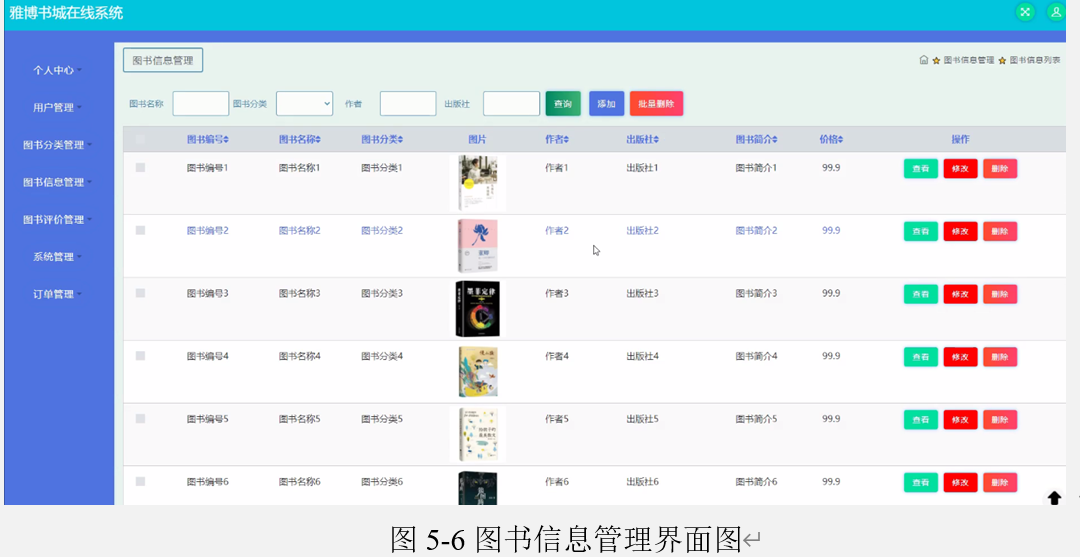
Task: Click 删除 for 图书编号1 row
Action: click(x=1000, y=169)
